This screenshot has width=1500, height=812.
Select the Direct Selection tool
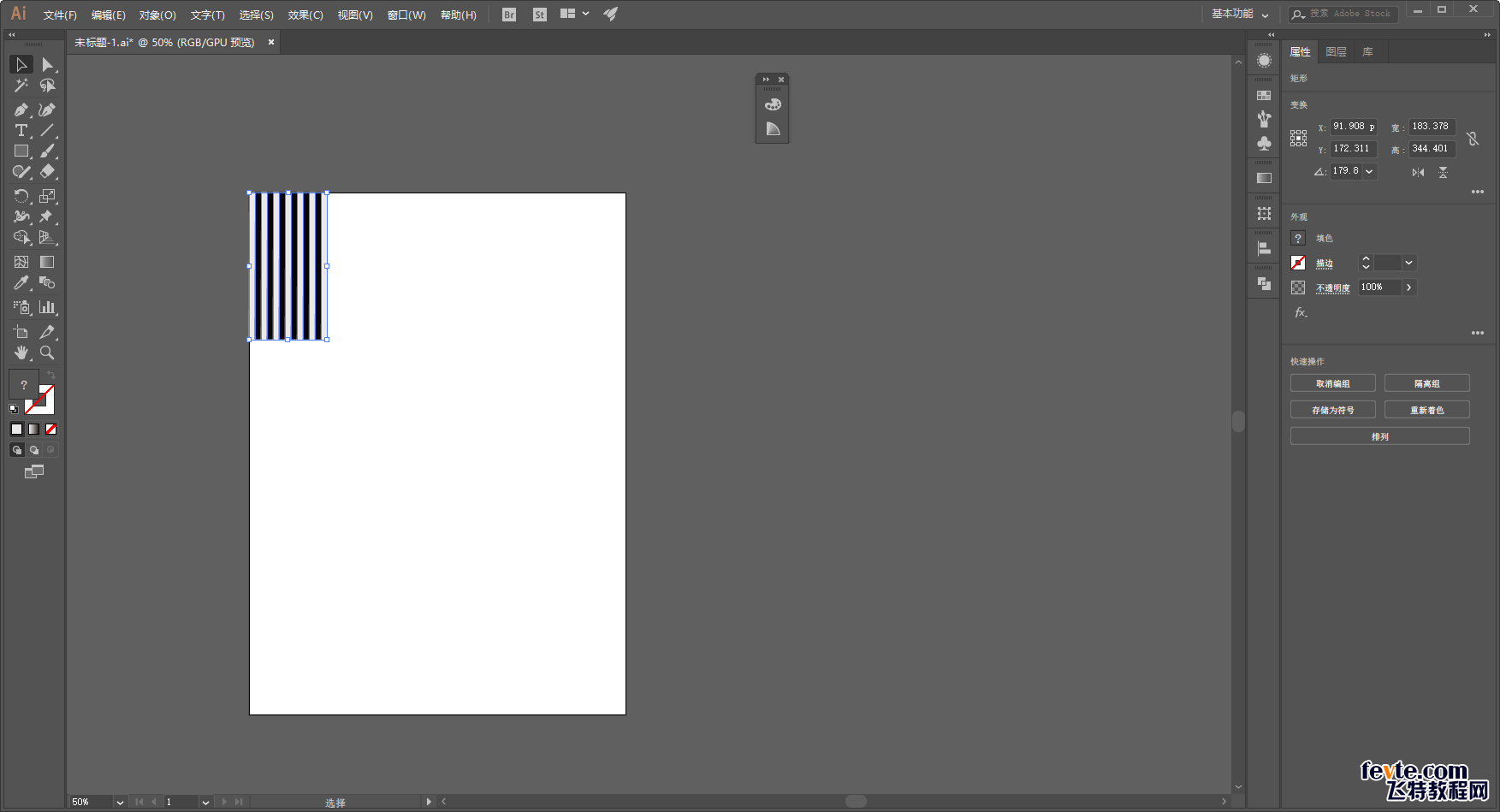coord(47,65)
